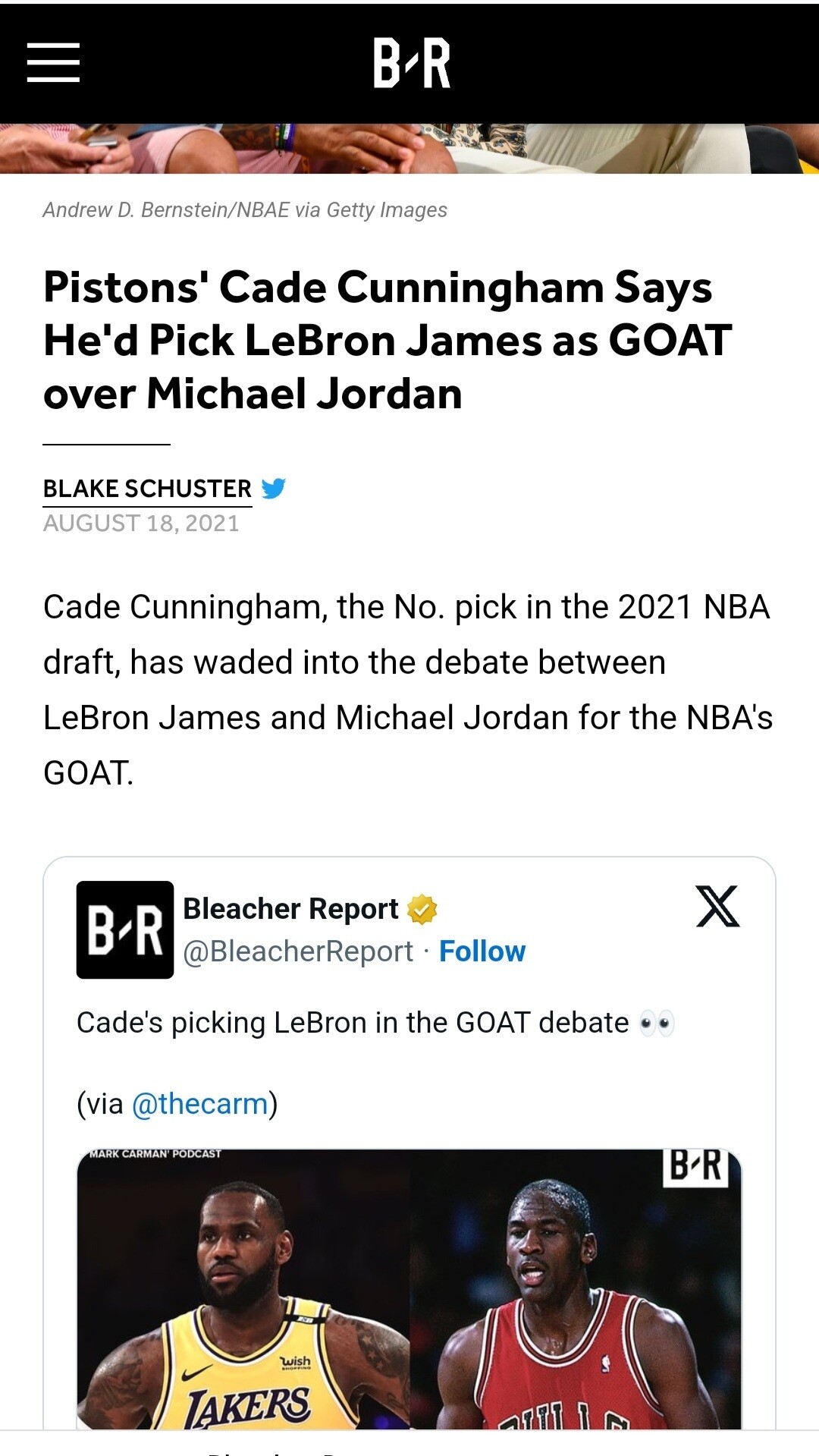The height and width of the screenshot is (1456, 819).
Task: Open the @BleacherReport handle
Action: 298,951
